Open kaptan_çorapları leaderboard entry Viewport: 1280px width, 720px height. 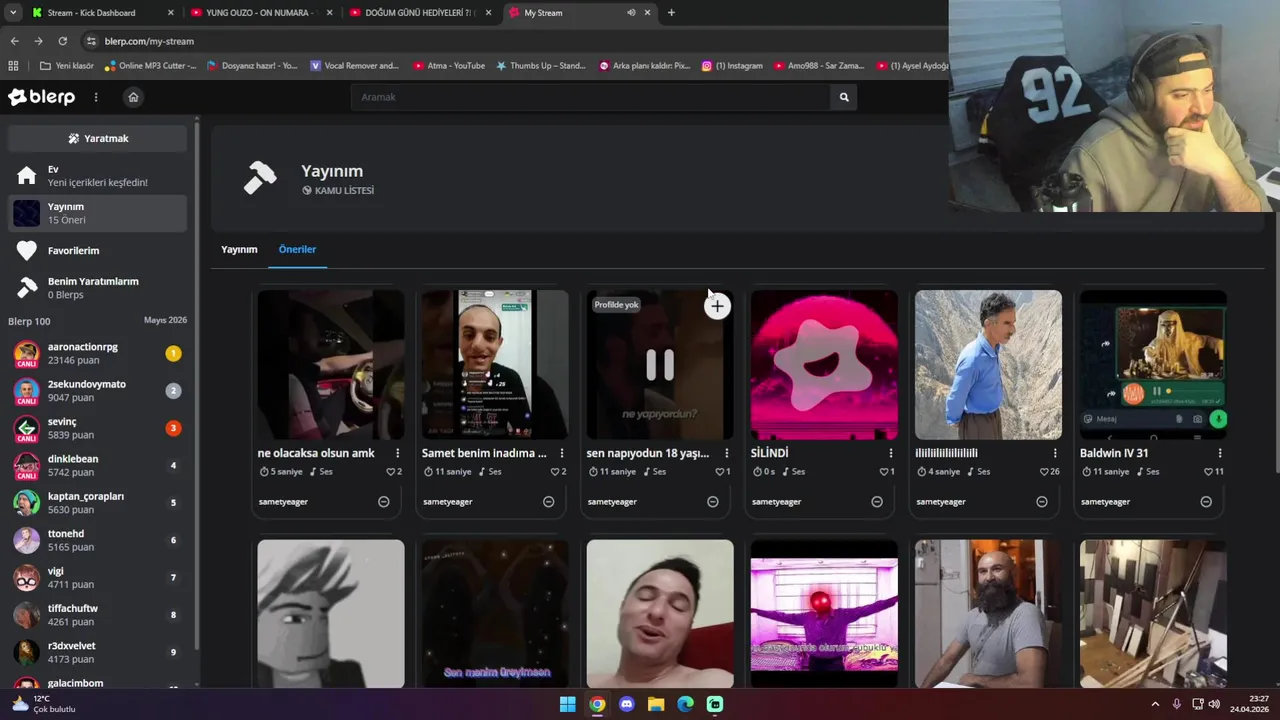(x=97, y=503)
